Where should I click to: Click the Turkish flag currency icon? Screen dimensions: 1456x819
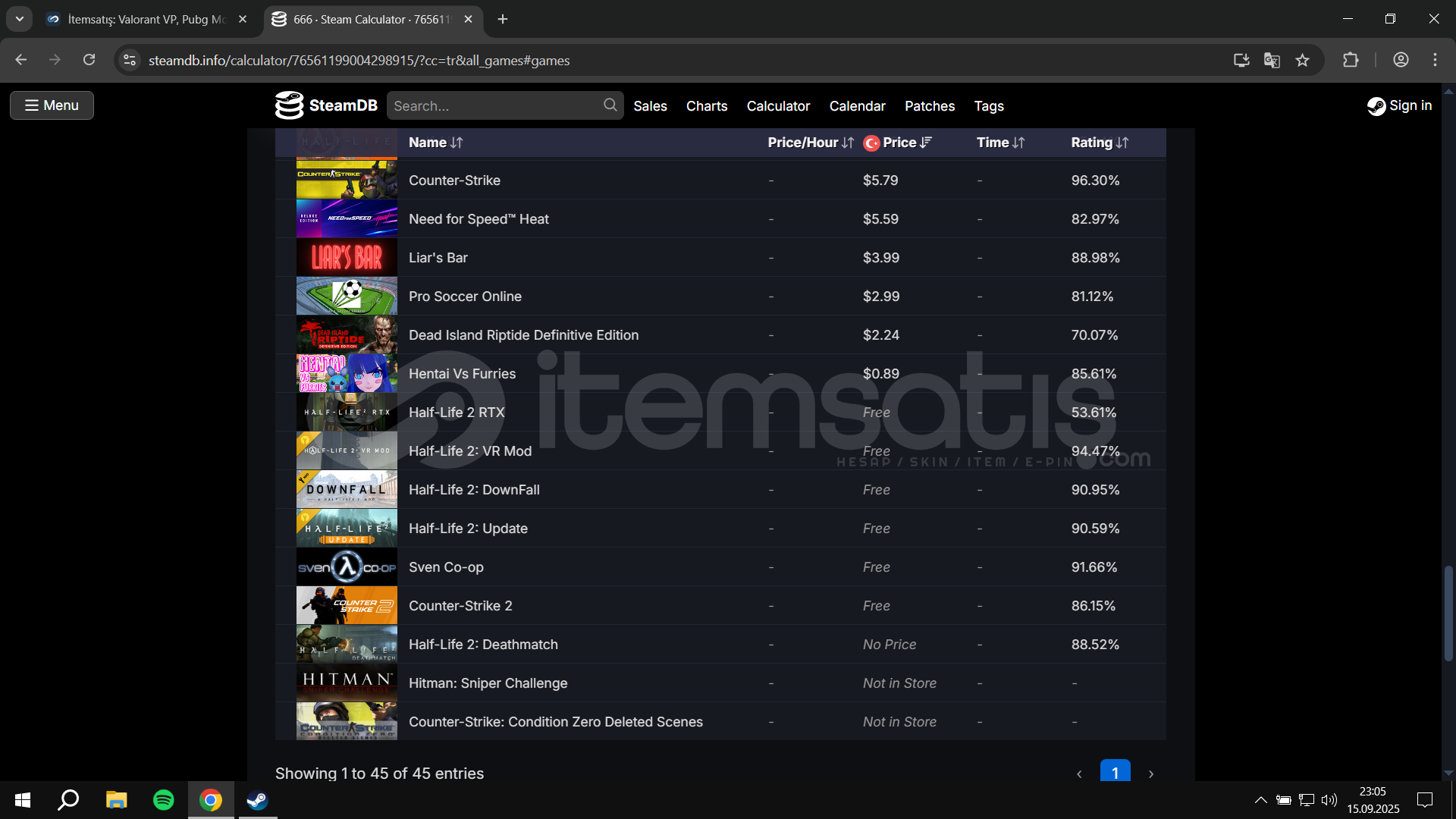tap(871, 143)
